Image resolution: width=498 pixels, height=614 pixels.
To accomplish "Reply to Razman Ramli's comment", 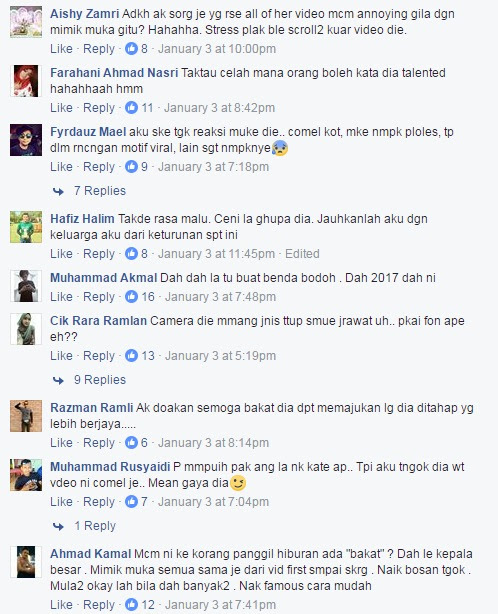I will pyautogui.click(x=99, y=442).
